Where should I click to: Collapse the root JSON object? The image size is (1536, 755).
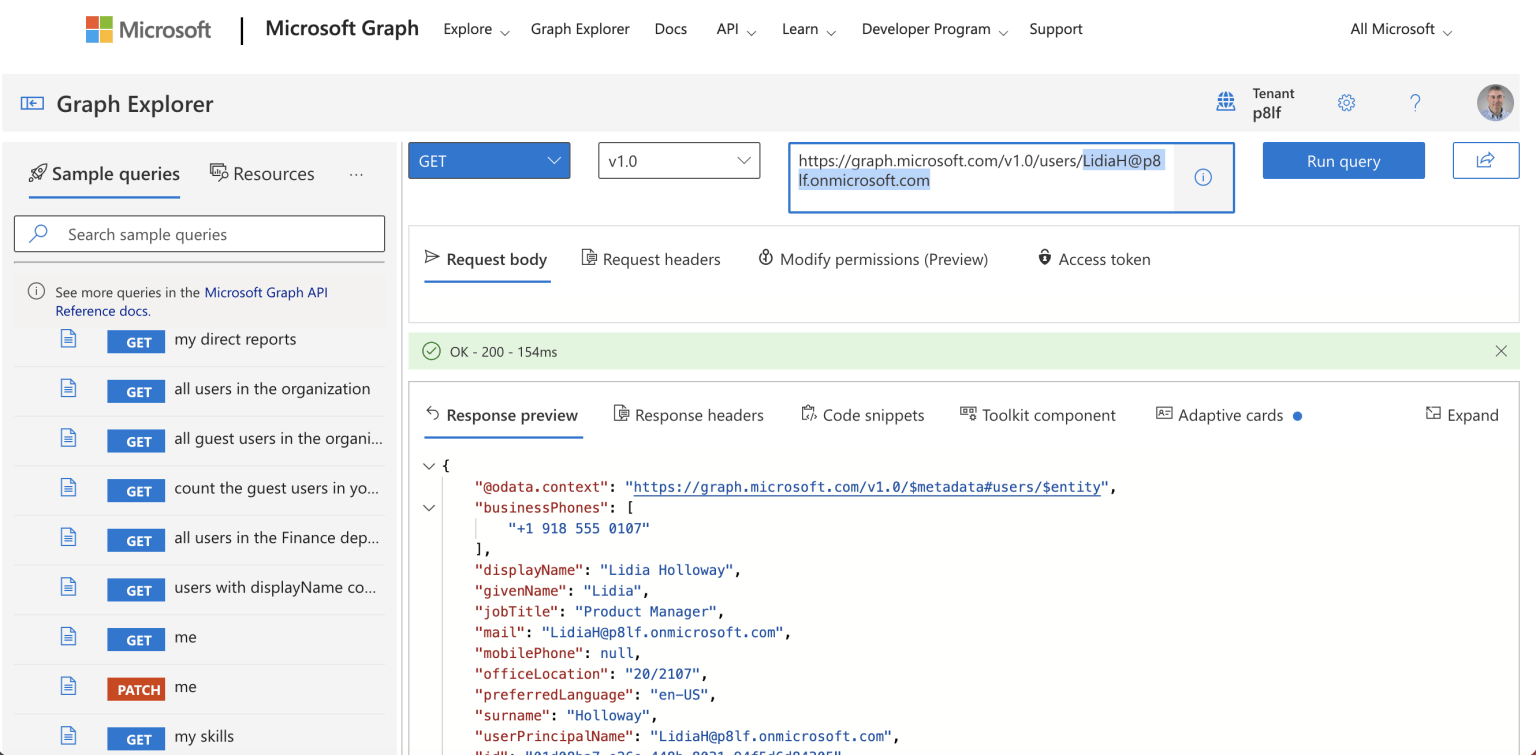click(x=429, y=466)
